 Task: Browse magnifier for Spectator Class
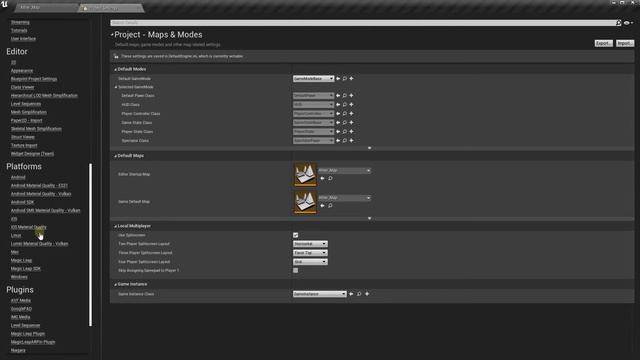345,140
